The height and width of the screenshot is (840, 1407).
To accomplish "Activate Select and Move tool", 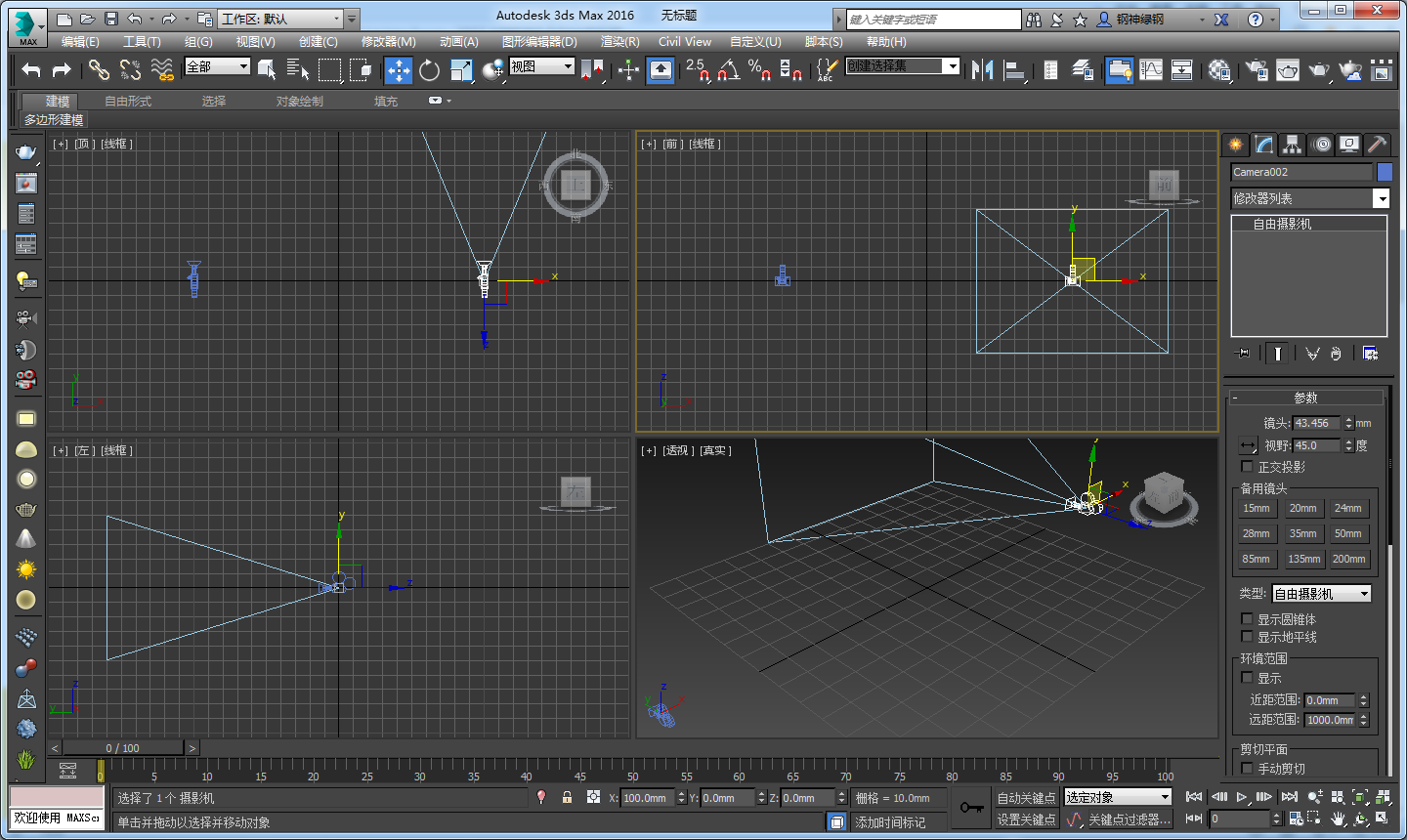I will (399, 69).
